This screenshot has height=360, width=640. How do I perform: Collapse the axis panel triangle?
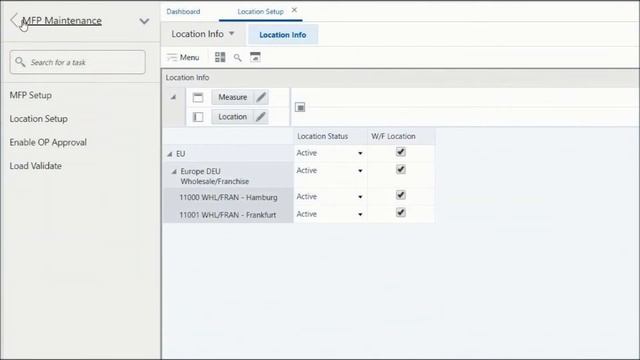pos(173,97)
